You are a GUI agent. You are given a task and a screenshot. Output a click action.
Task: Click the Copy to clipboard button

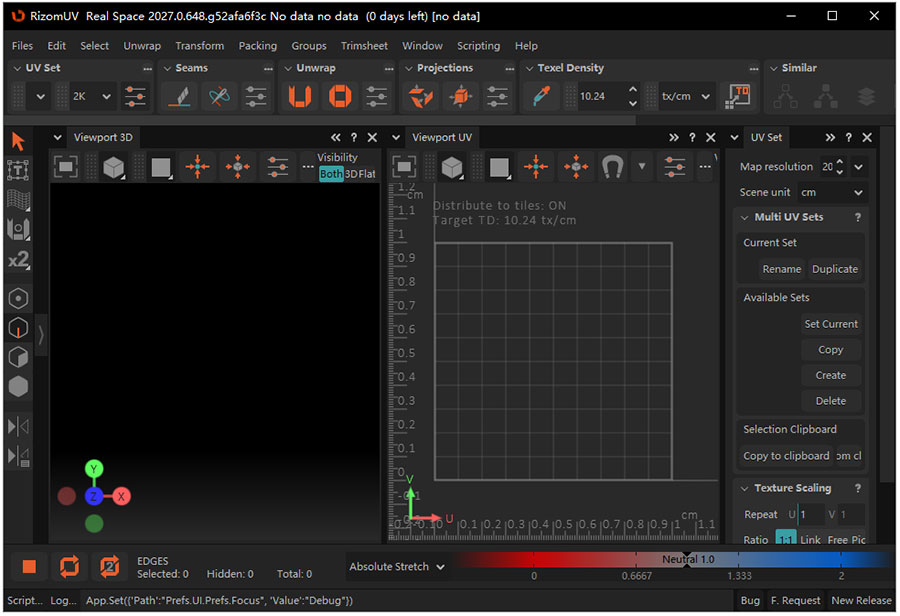(786, 456)
